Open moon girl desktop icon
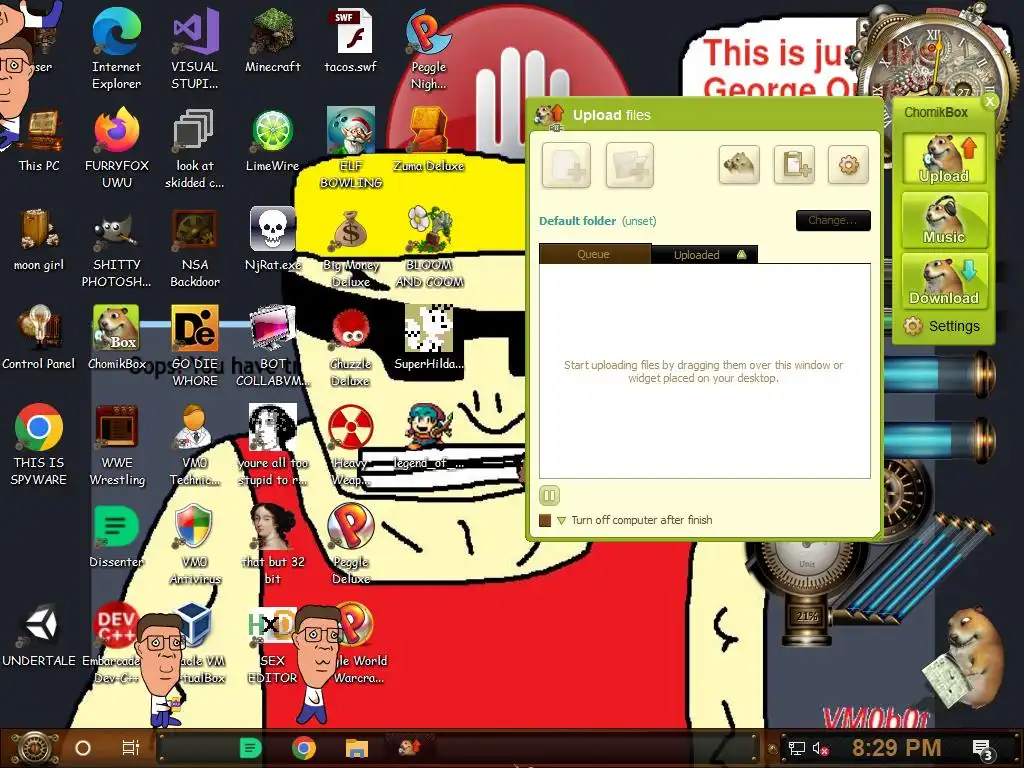 [x=39, y=239]
